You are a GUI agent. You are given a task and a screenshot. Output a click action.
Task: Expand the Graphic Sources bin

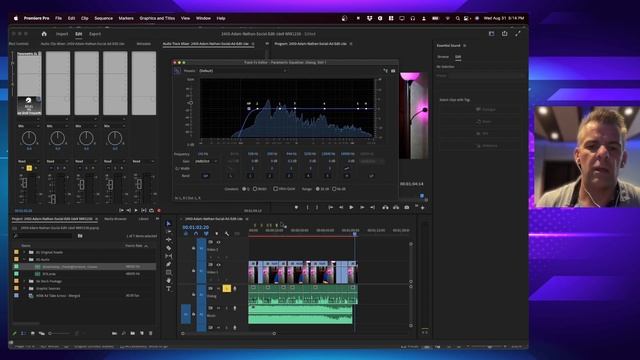coord(24,289)
